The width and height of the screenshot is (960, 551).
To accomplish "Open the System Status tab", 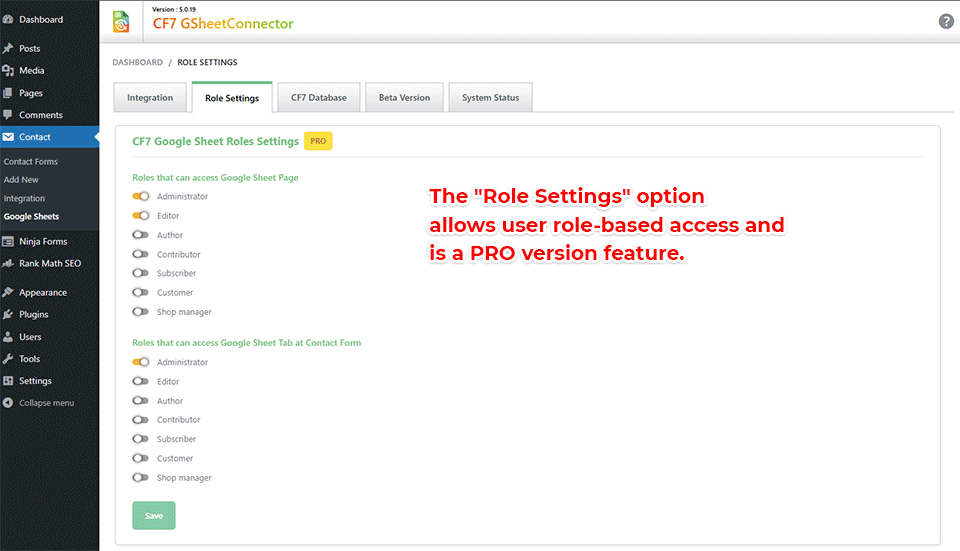I will pyautogui.click(x=490, y=97).
